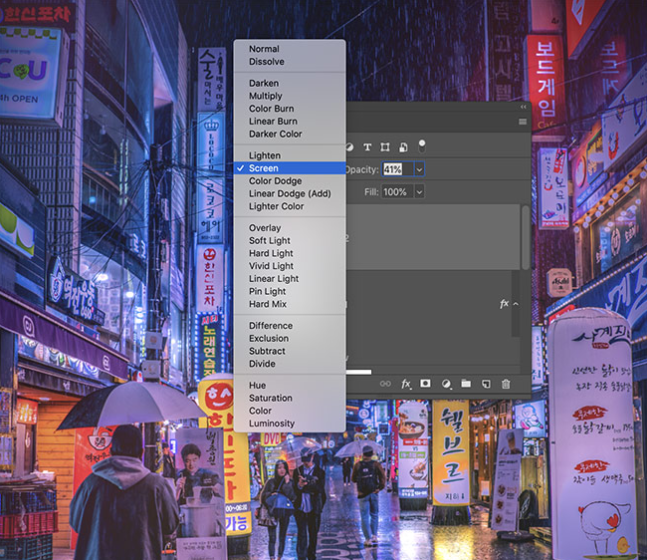Add a layer mask
Image resolution: width=647 pixels, height=560 pixels.
click(425, 384)
